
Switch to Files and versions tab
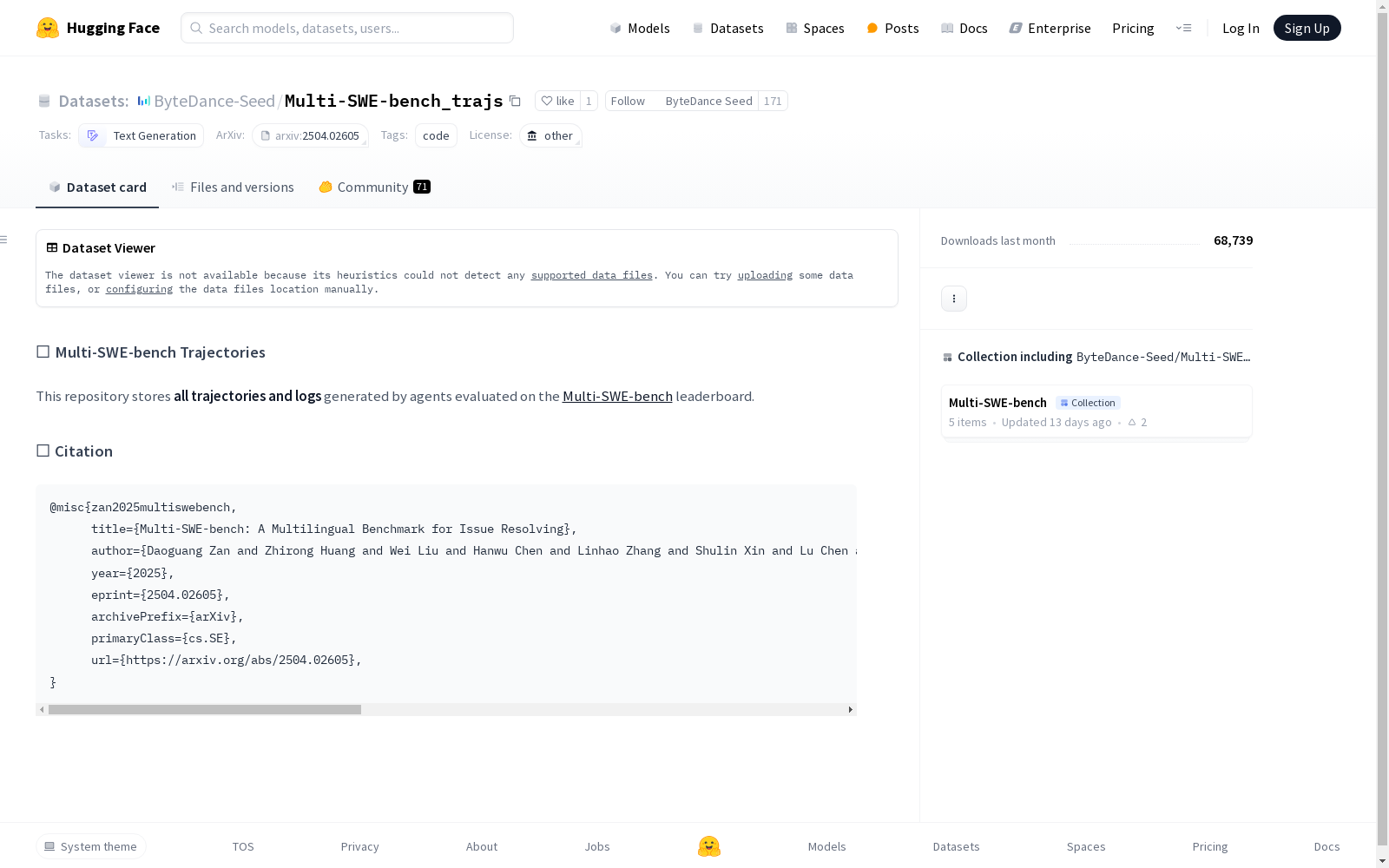click(233, 187)
